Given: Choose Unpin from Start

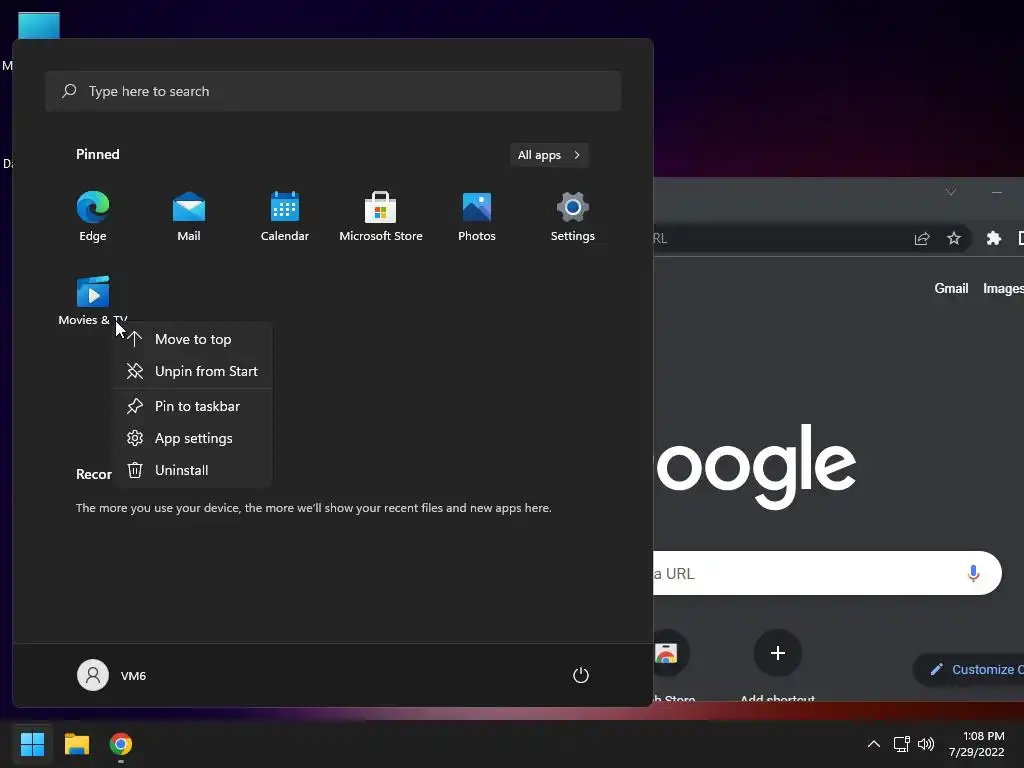Looking at the screenshot, I should (193, 371).
